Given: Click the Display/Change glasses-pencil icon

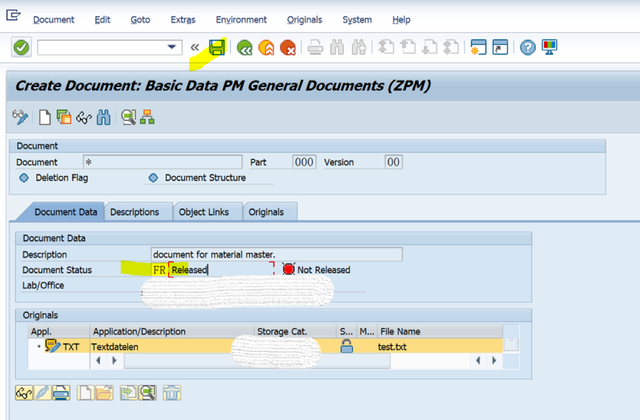Looking at the screenshot, I should pyautogui.click(x=20, y=118).
